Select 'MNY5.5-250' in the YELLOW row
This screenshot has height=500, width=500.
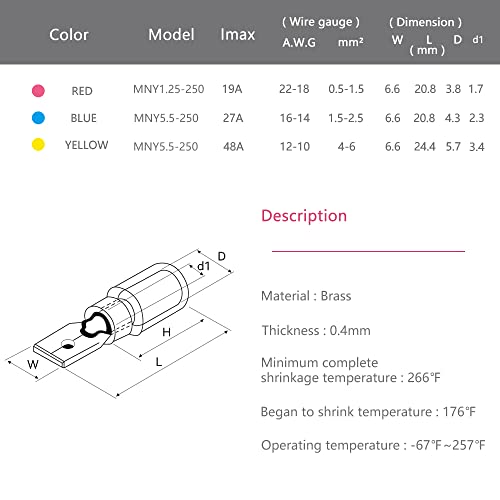tap(166, 147)
